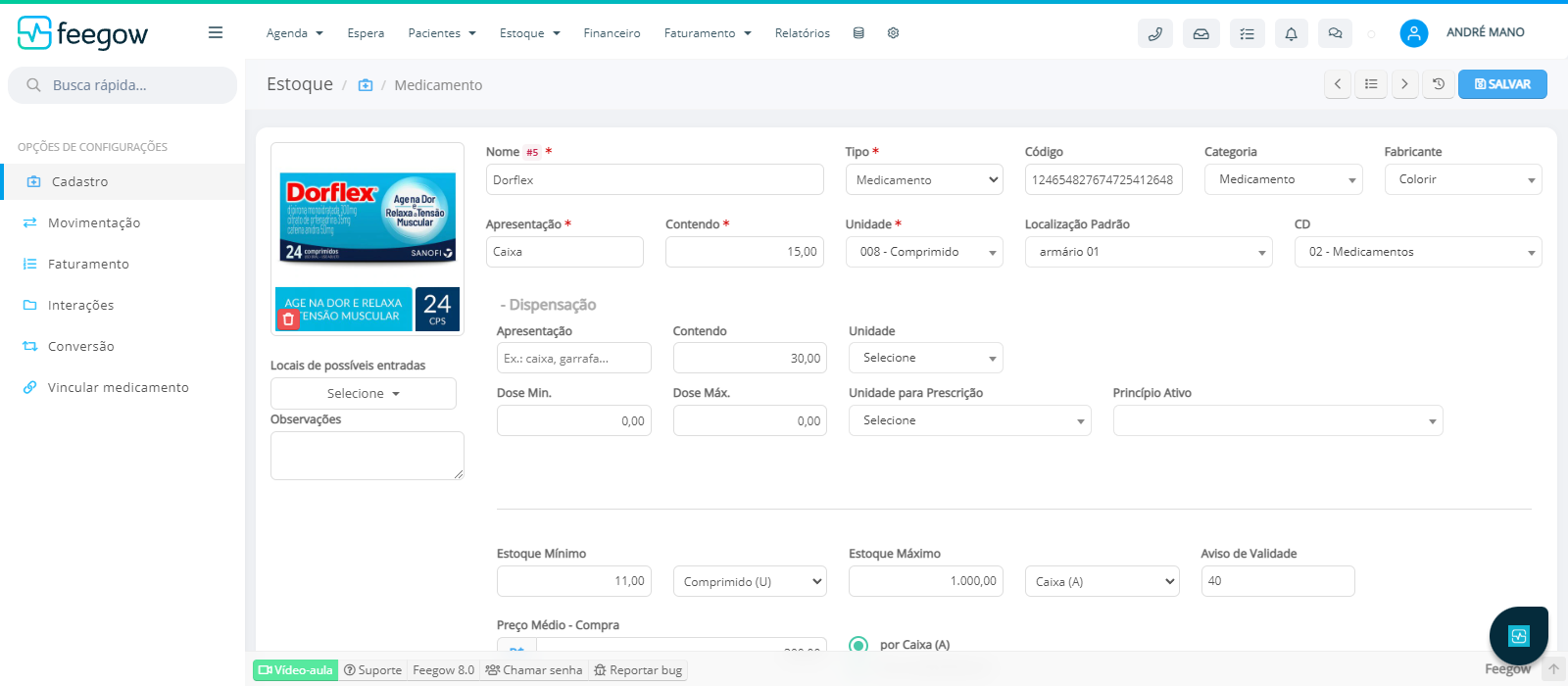The image size is (1568, 686).
Task: Open the Dispensação Unidade dropdown
Action: point(926,358)
